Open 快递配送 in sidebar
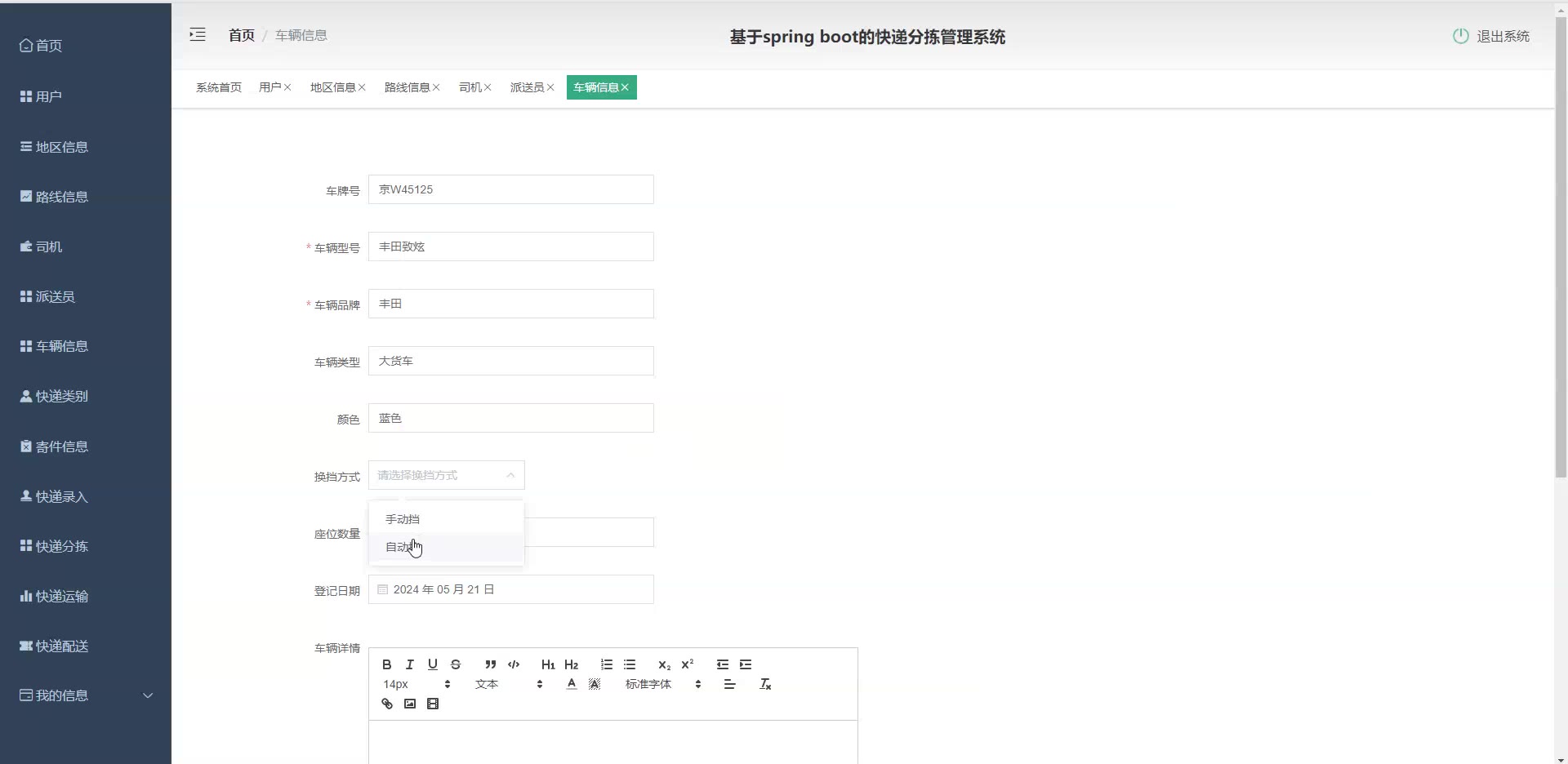 (86, 646)
